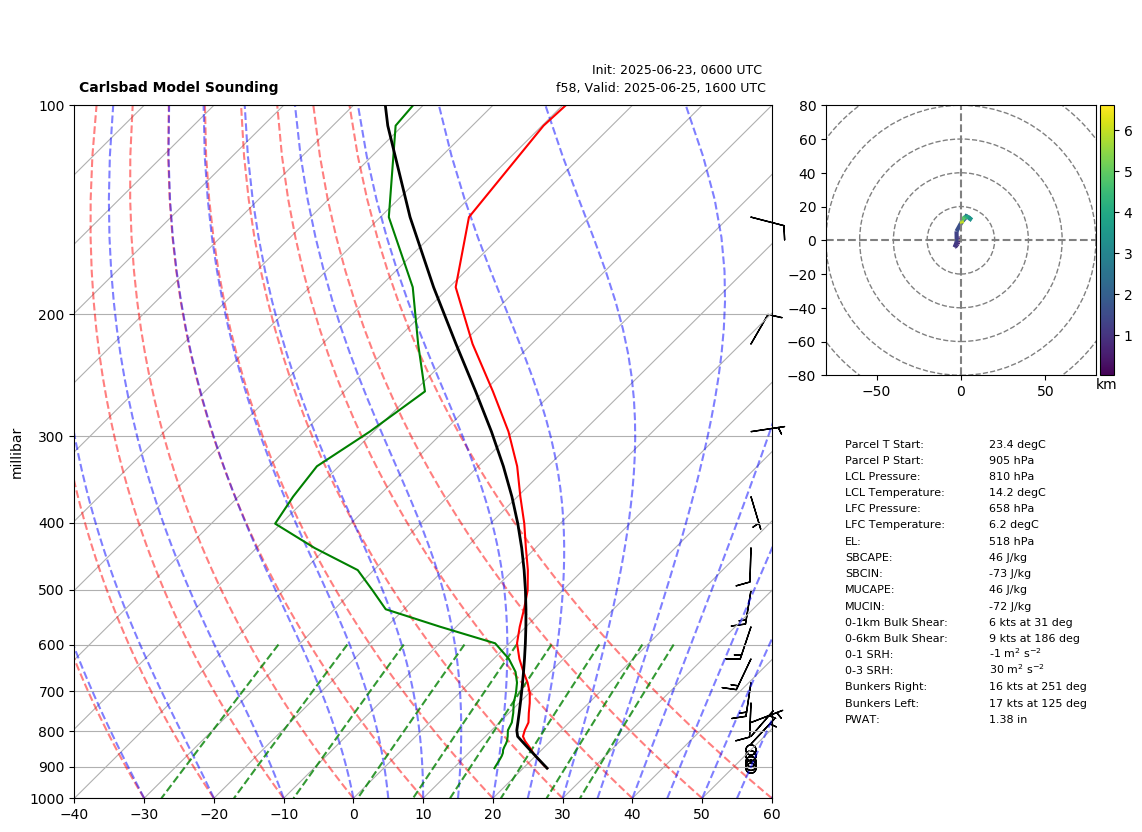The height and width of the screenshot is (832, 1142).
Task: Click the "f58, Valid: 2025-06-25, 1600 UTC" line
Action: (x=661, y=88)
